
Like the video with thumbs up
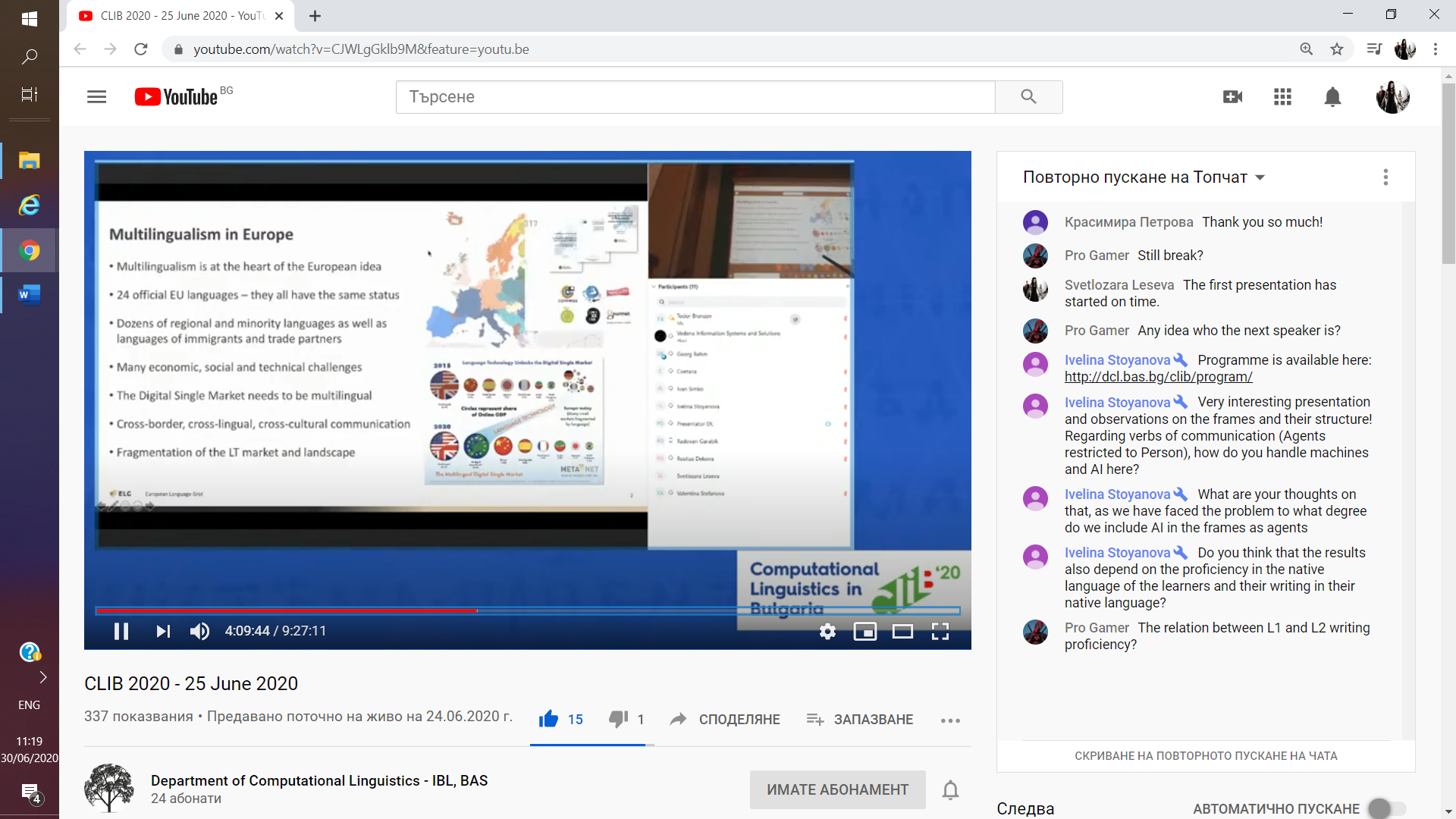tap(548, 719)
